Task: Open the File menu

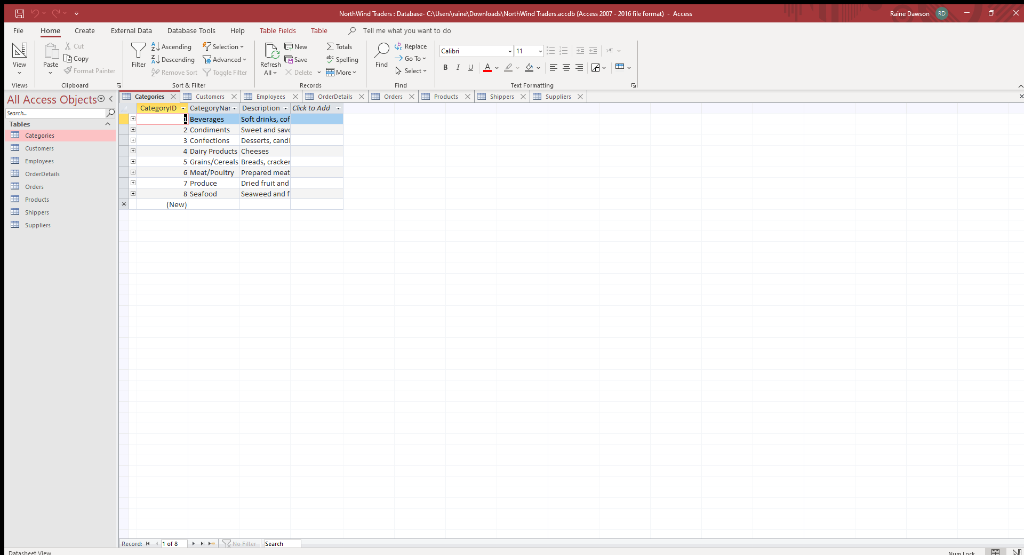Action: point(18,31)
